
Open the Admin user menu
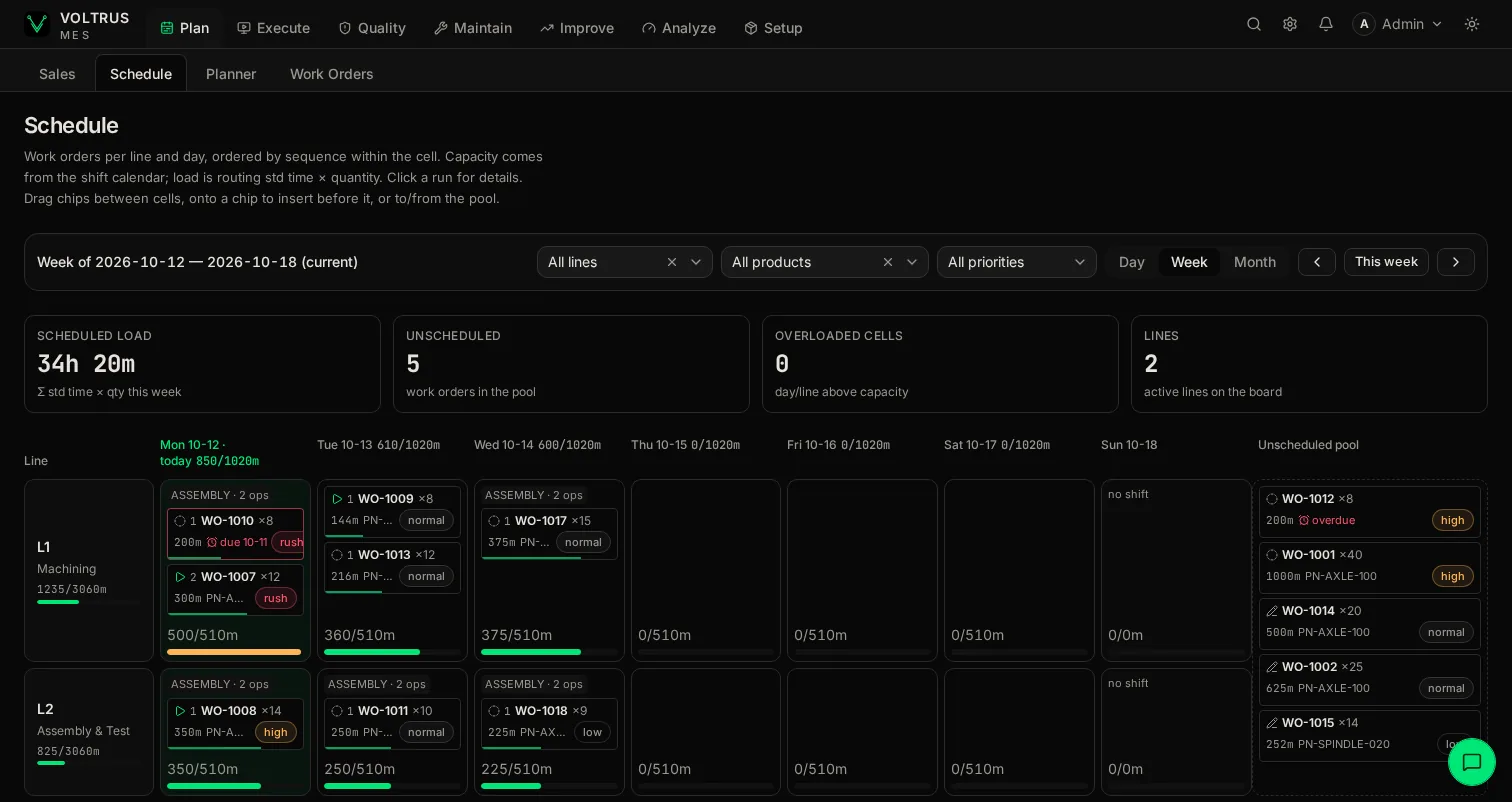[x=1398, y=25]
